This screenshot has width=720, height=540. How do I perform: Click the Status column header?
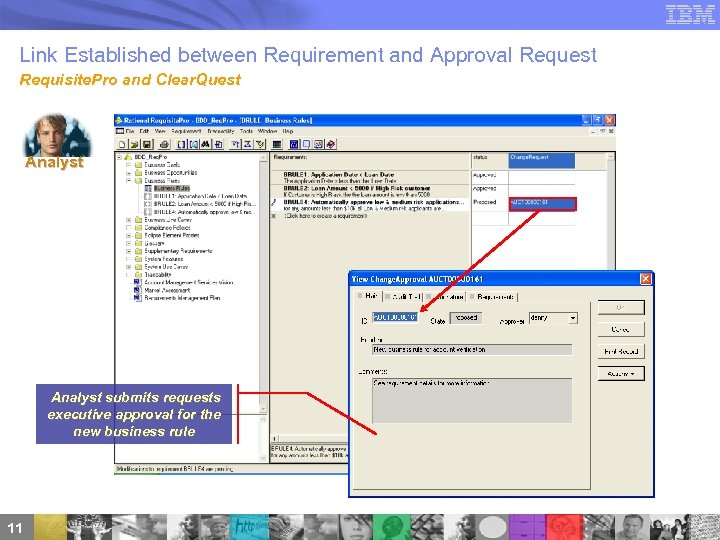[x=489, y=161]
